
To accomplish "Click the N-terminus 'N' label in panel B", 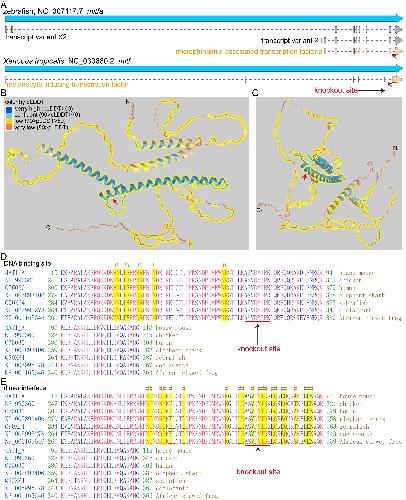I will point(127,101).
